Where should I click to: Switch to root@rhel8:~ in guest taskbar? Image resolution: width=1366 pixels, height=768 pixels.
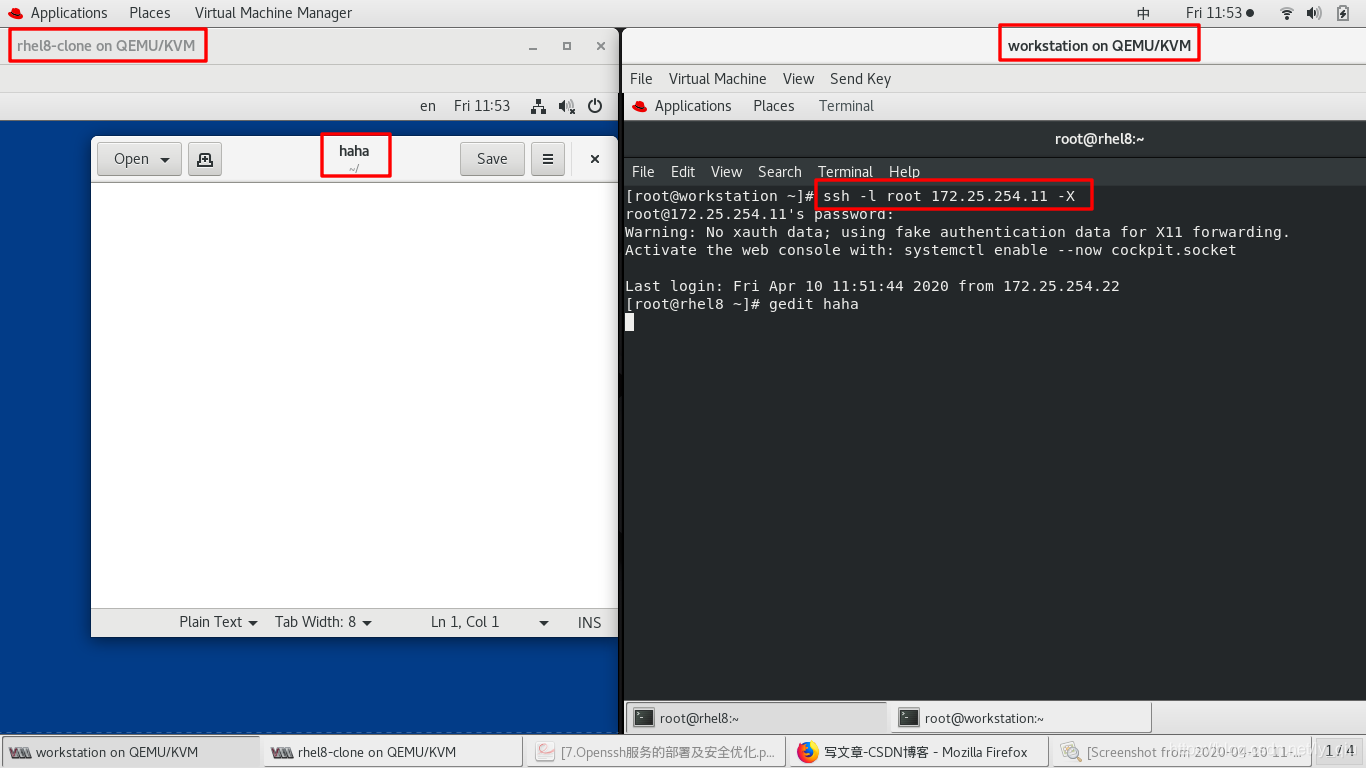[x=757, y=718]
